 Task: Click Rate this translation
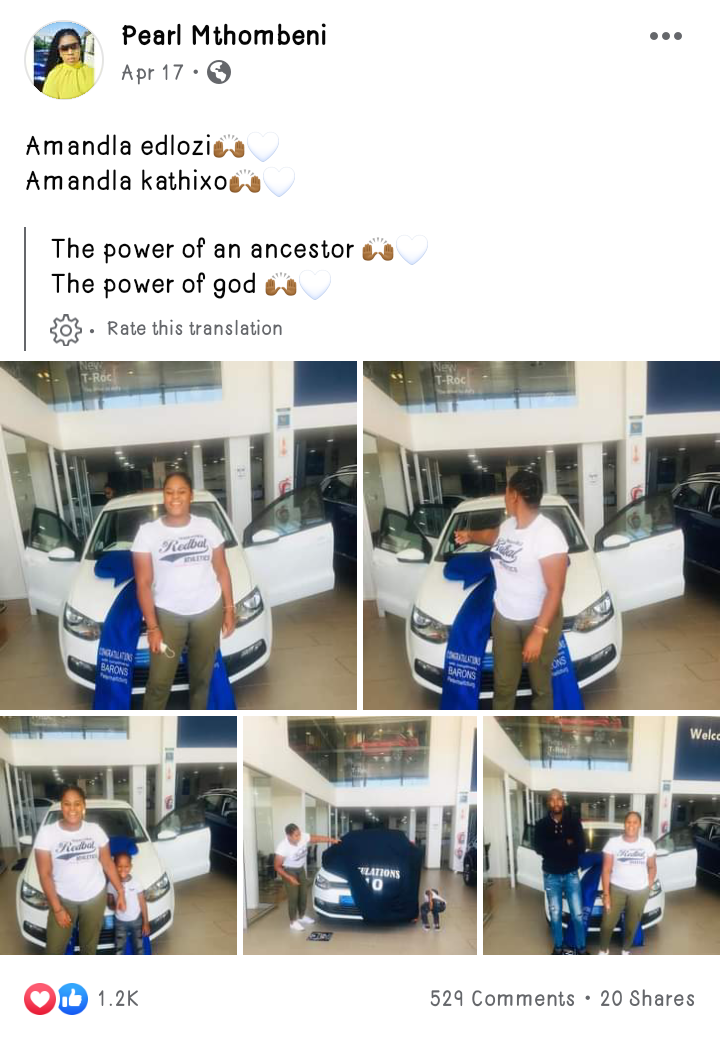tap(195, 329)
